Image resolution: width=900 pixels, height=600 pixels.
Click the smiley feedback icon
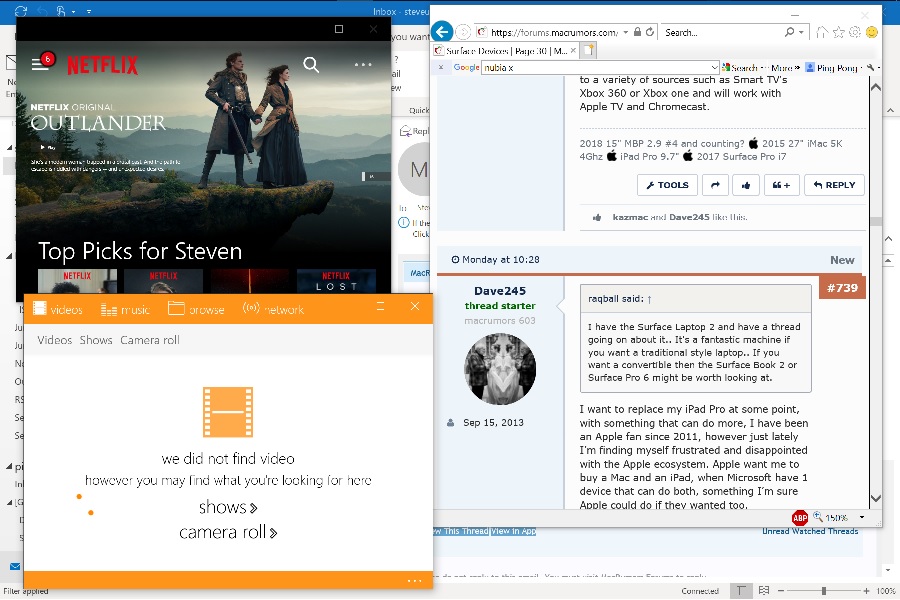pyautogui.click(x=871, y=32)
